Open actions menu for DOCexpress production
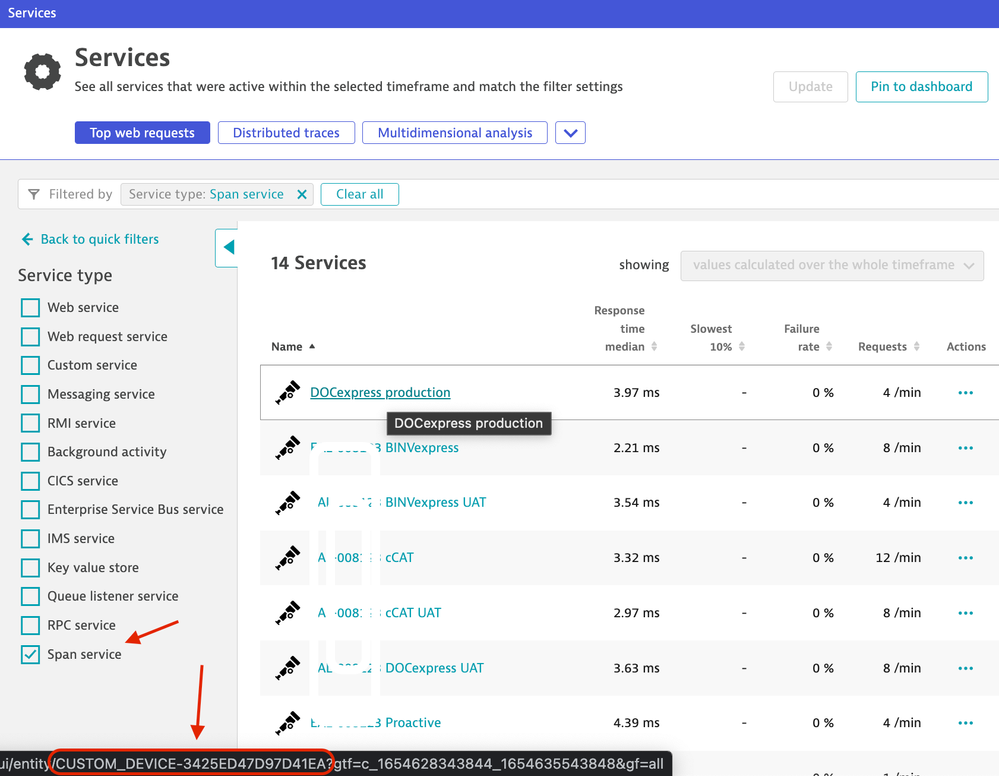Screen dimensions: 999x776 point(965,393)
